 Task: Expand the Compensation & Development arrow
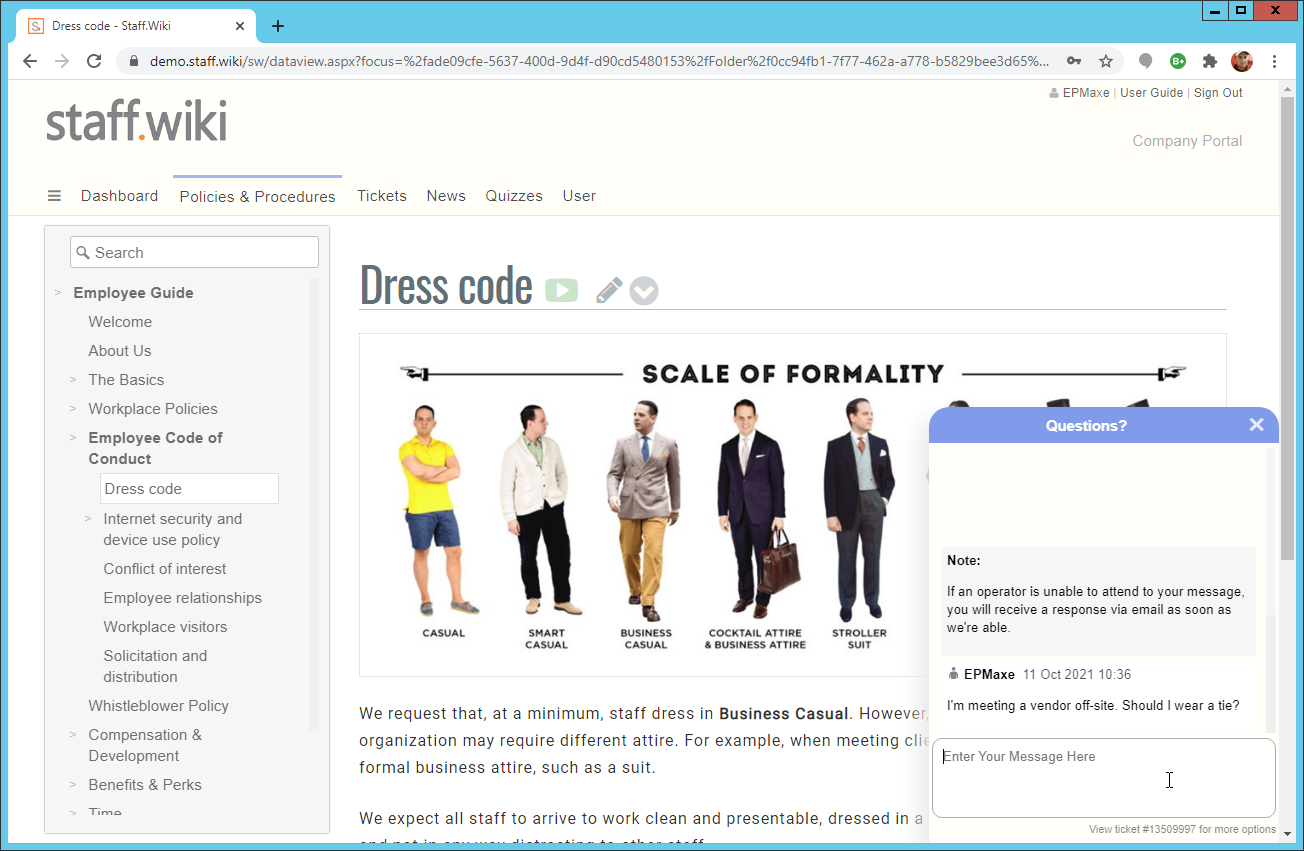pyautogui.click(x=73, y=735)
